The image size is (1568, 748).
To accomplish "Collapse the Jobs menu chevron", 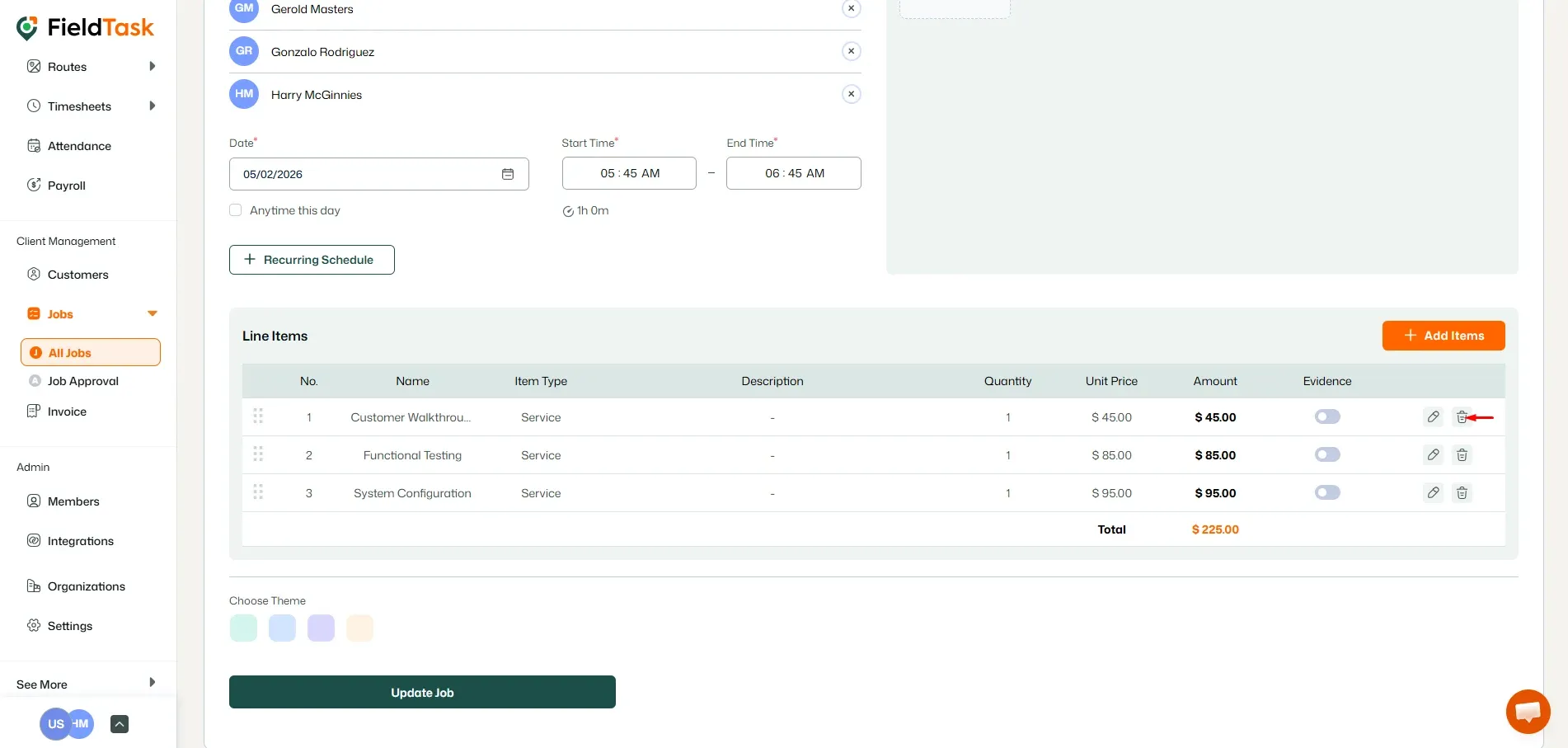I will click(x=152, y=313).
